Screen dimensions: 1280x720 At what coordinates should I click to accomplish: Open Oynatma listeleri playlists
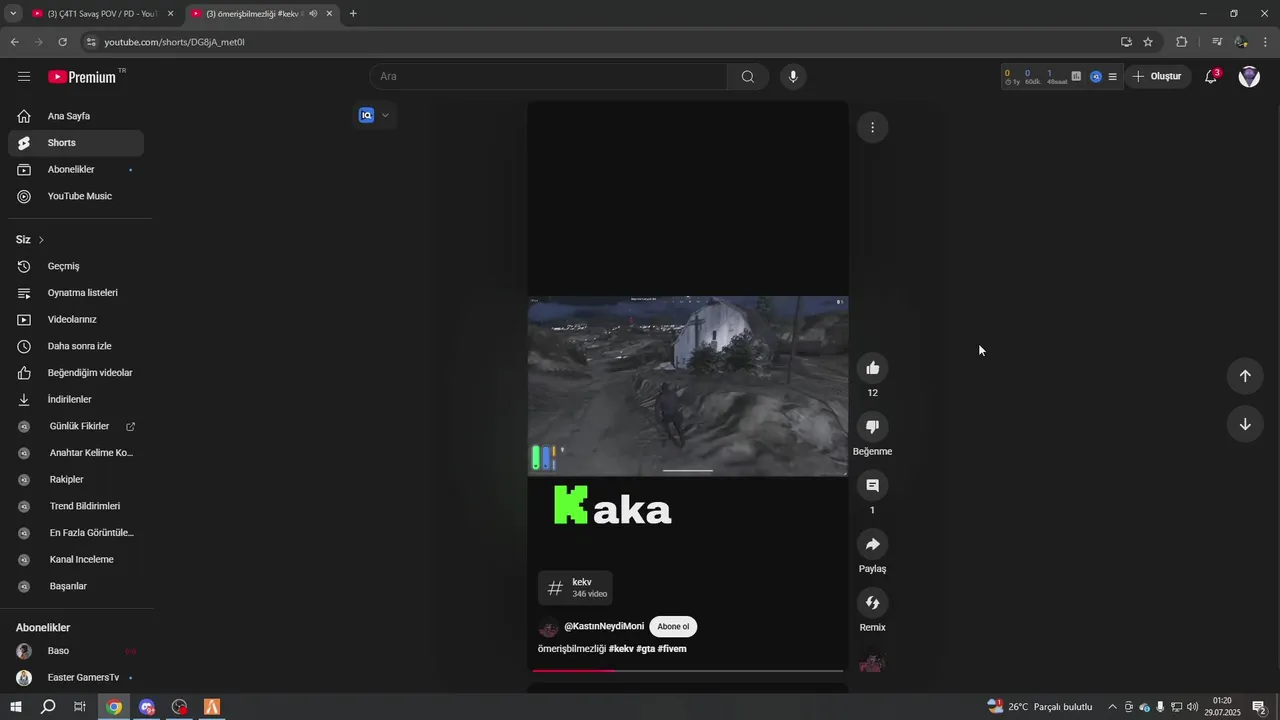(x=76, y=293)
